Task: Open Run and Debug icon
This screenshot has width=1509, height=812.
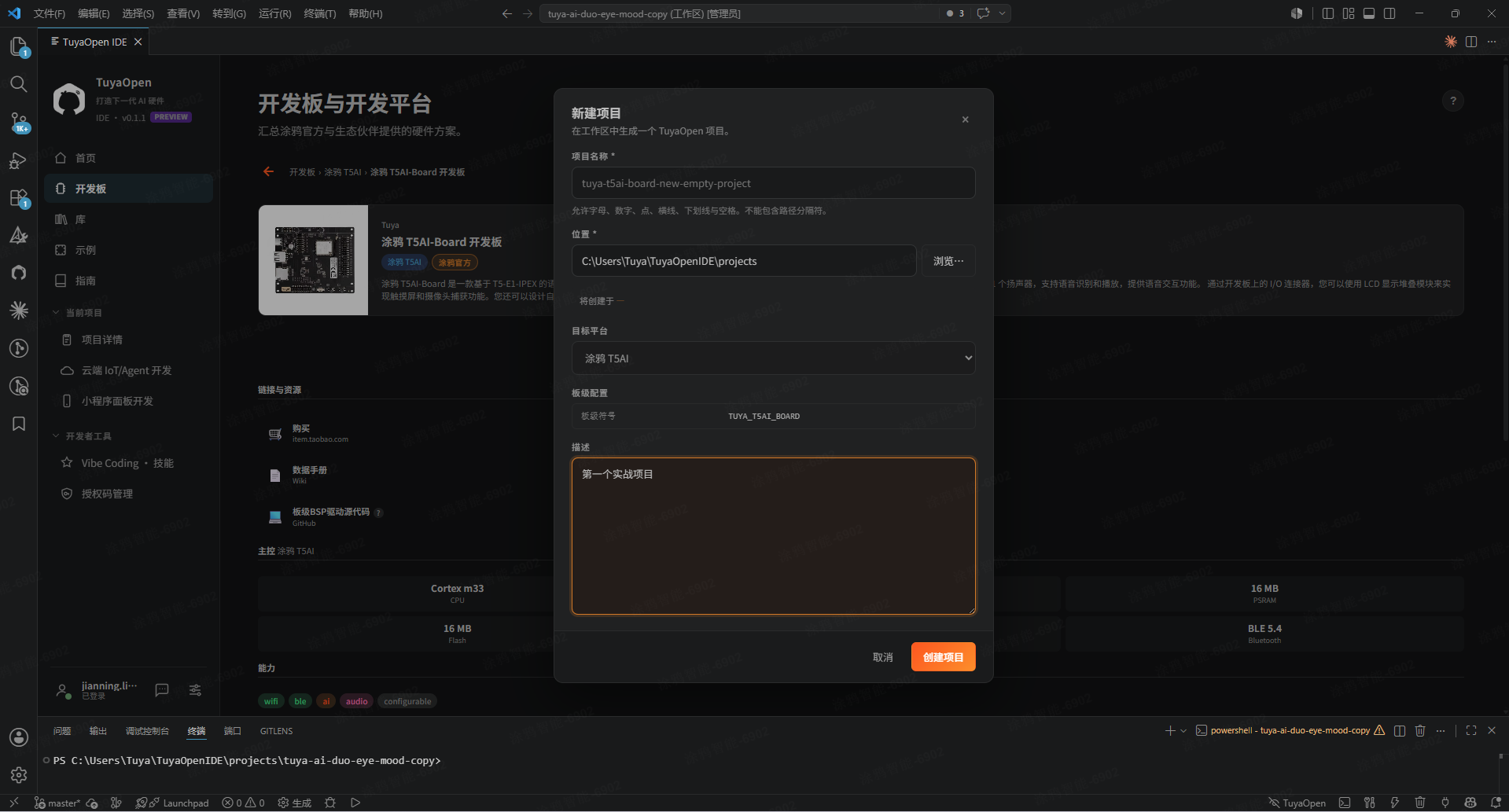Action: pyautogui.click(x=19, y=160)
